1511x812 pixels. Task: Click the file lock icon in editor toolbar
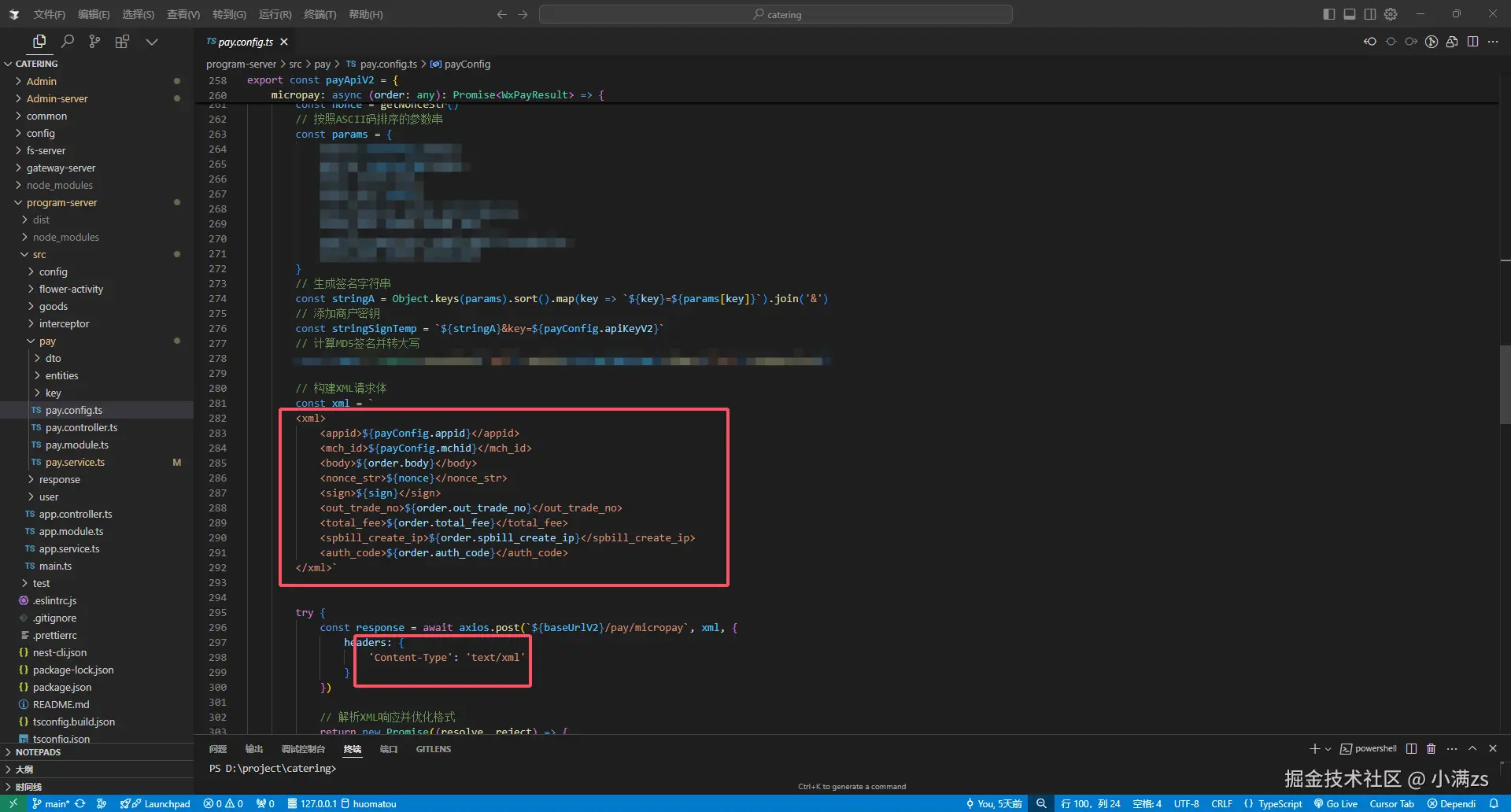click(1452, 42)
